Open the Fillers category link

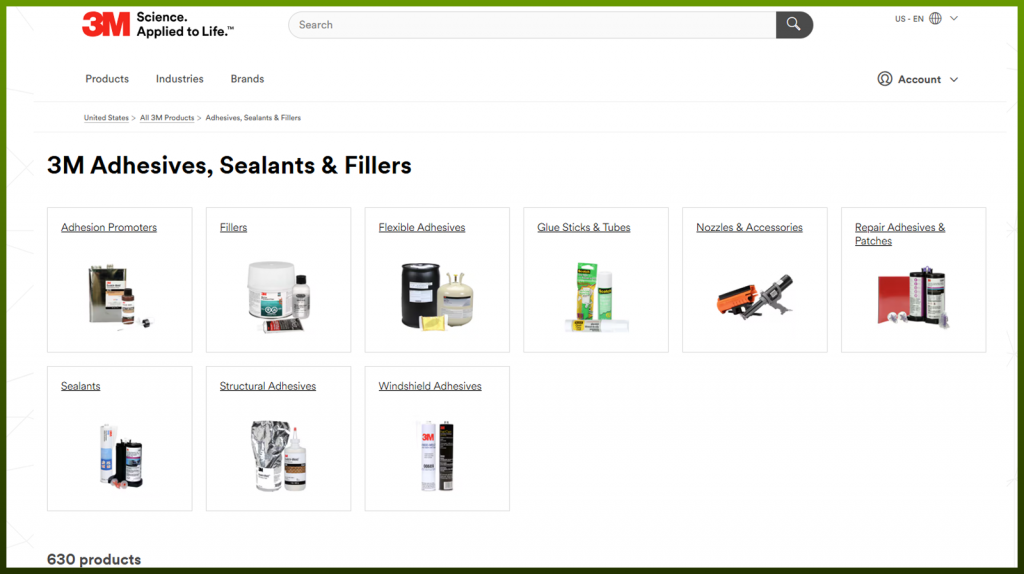(233, 227)
